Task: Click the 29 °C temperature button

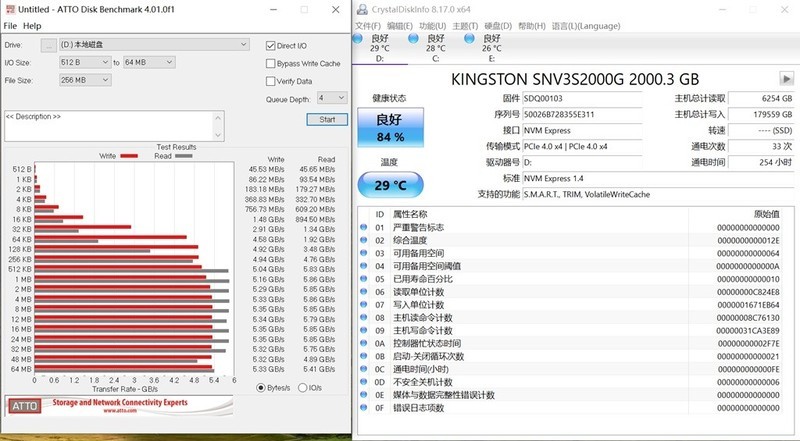Action: coord(390,185)
